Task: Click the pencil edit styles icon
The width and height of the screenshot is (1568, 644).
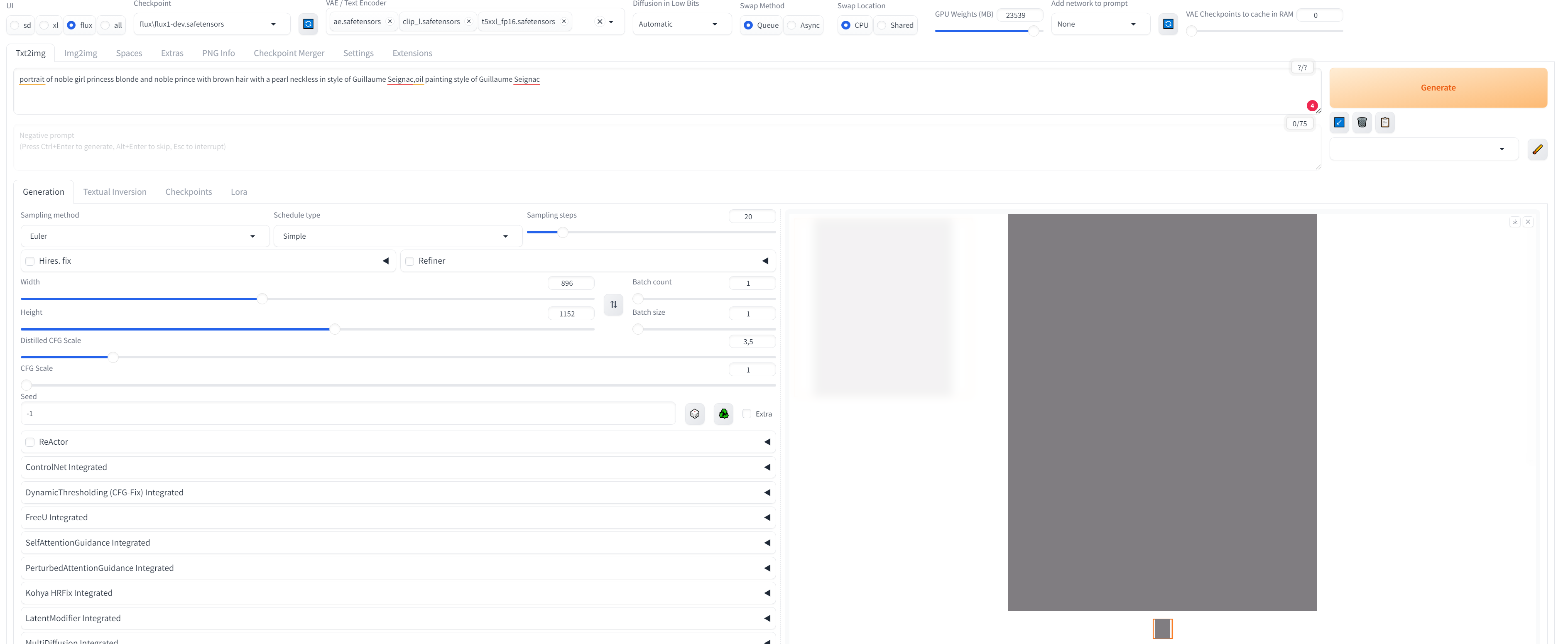Action: [1537, 149]
